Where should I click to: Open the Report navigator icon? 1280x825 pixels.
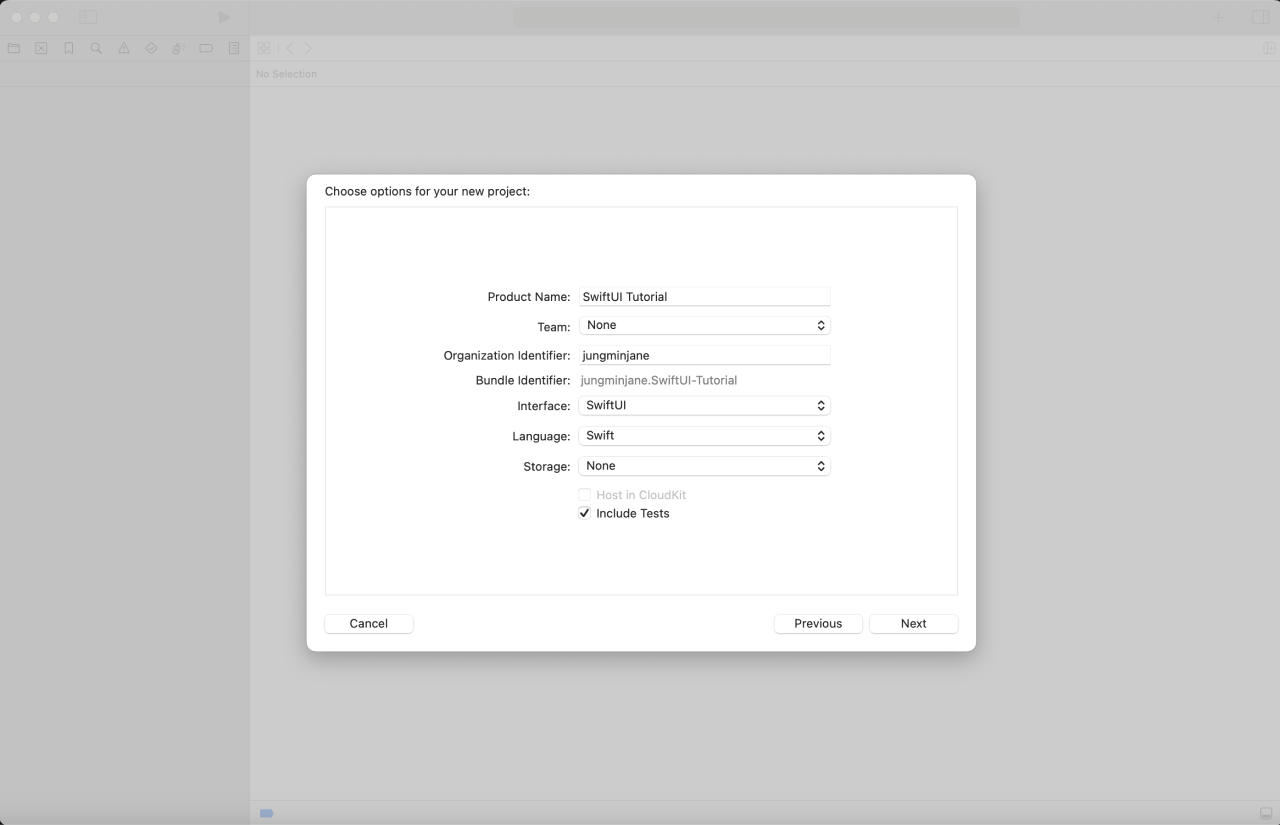234,48
